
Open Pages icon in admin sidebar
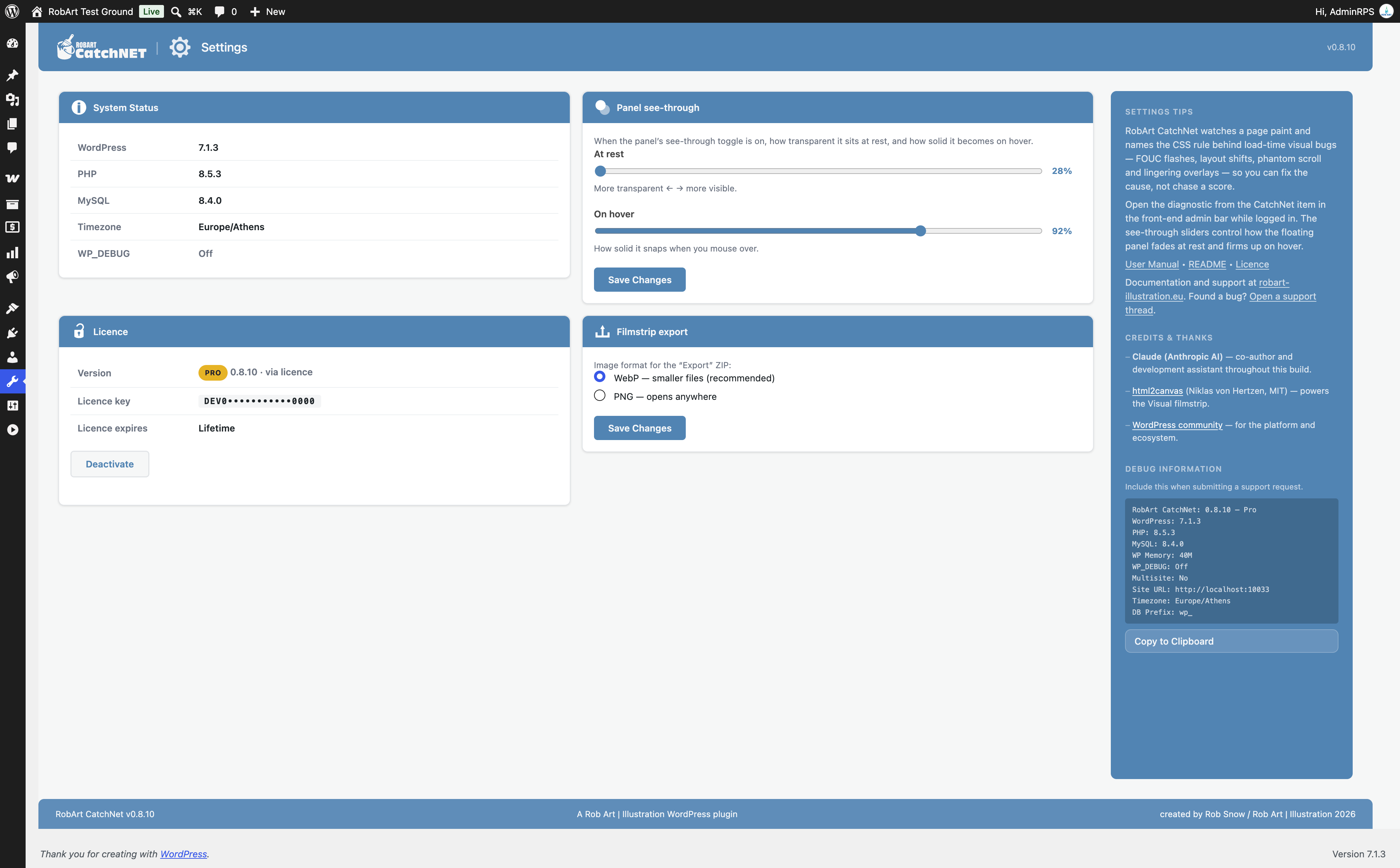[x=12, y=124]
